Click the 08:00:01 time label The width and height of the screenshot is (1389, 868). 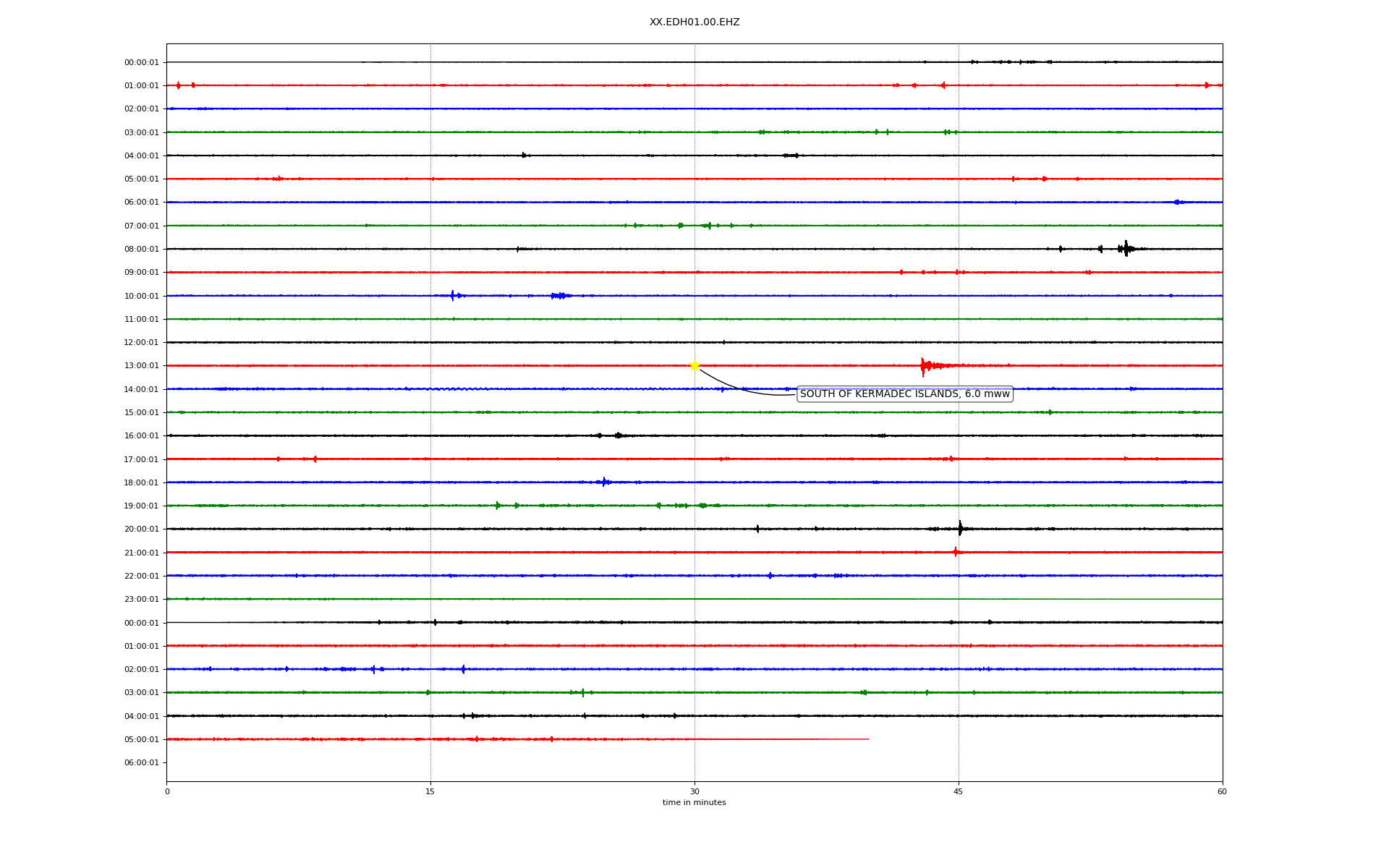point(141,250)
